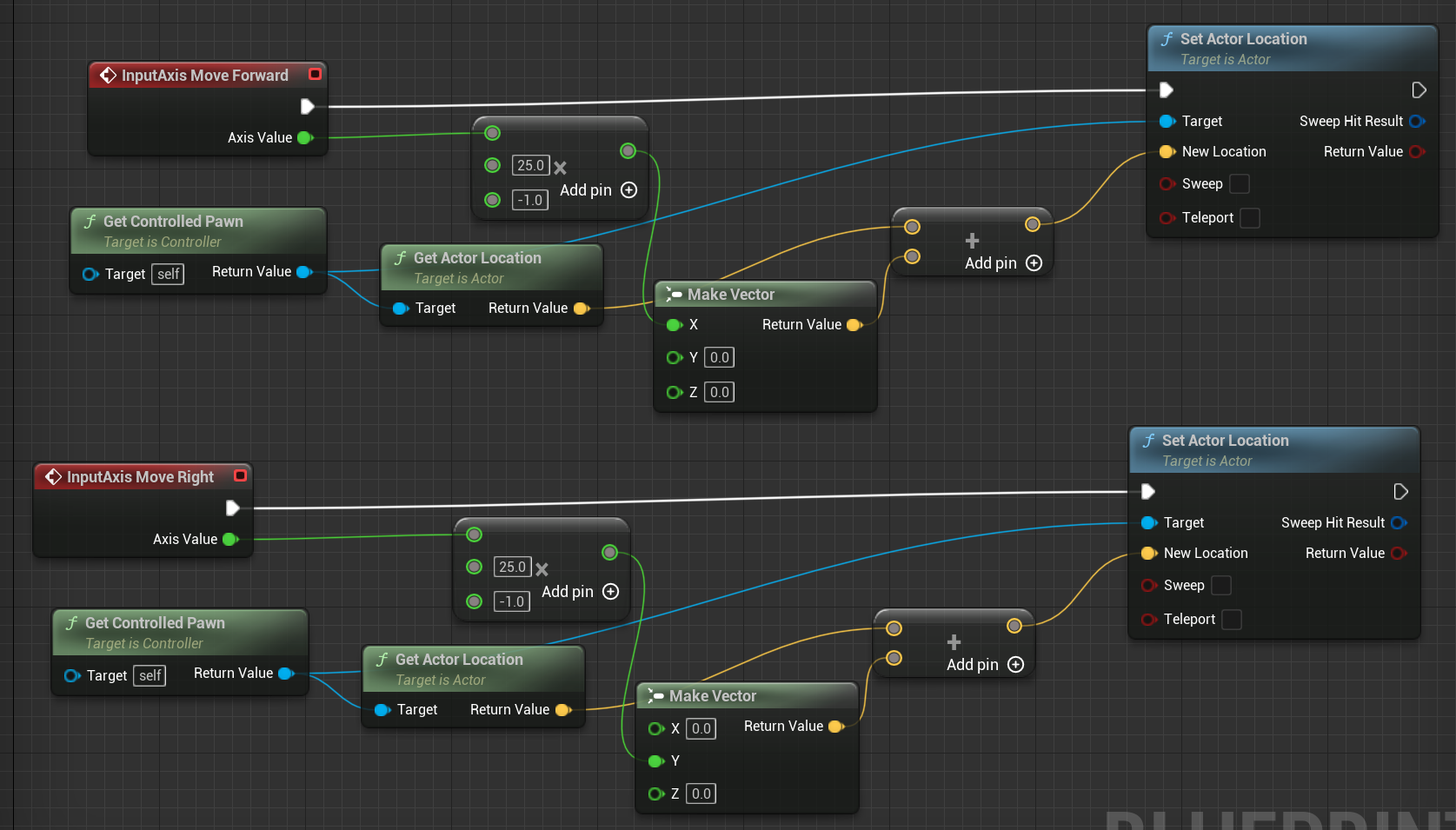The image size is (1456, 830).
Task: Select the upper Get Controlled Pawn node title
Action: (173, 222)
